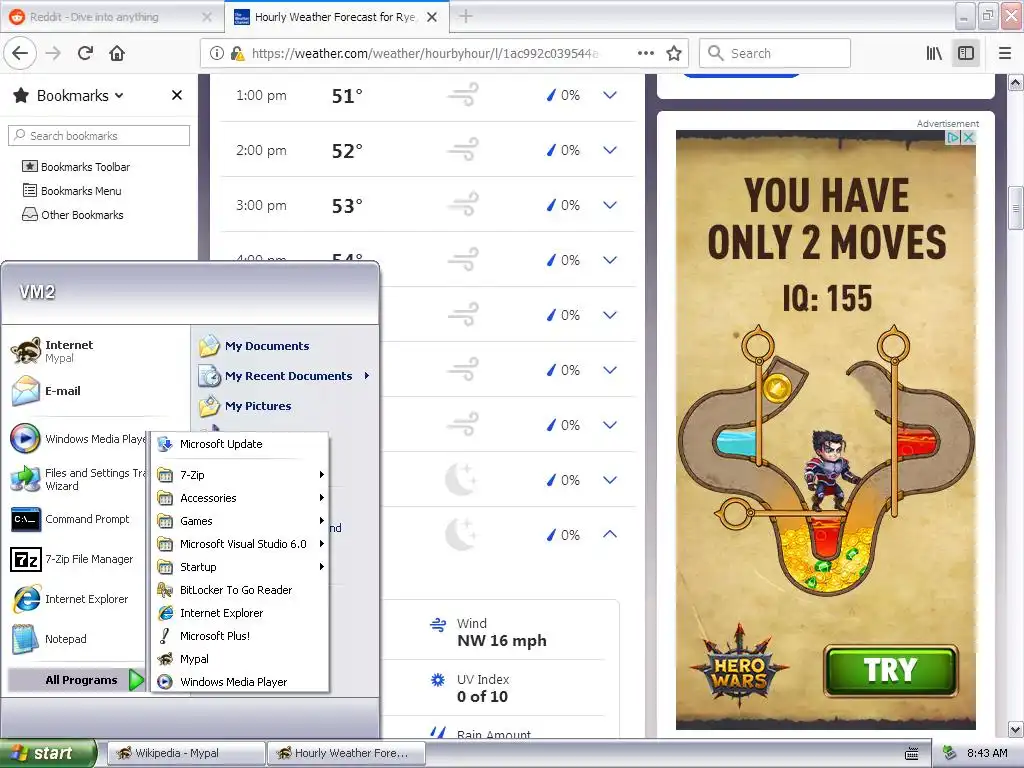Select the Bookmarks Toolbar folder
1024x768 pixels.
coord(76,167)
